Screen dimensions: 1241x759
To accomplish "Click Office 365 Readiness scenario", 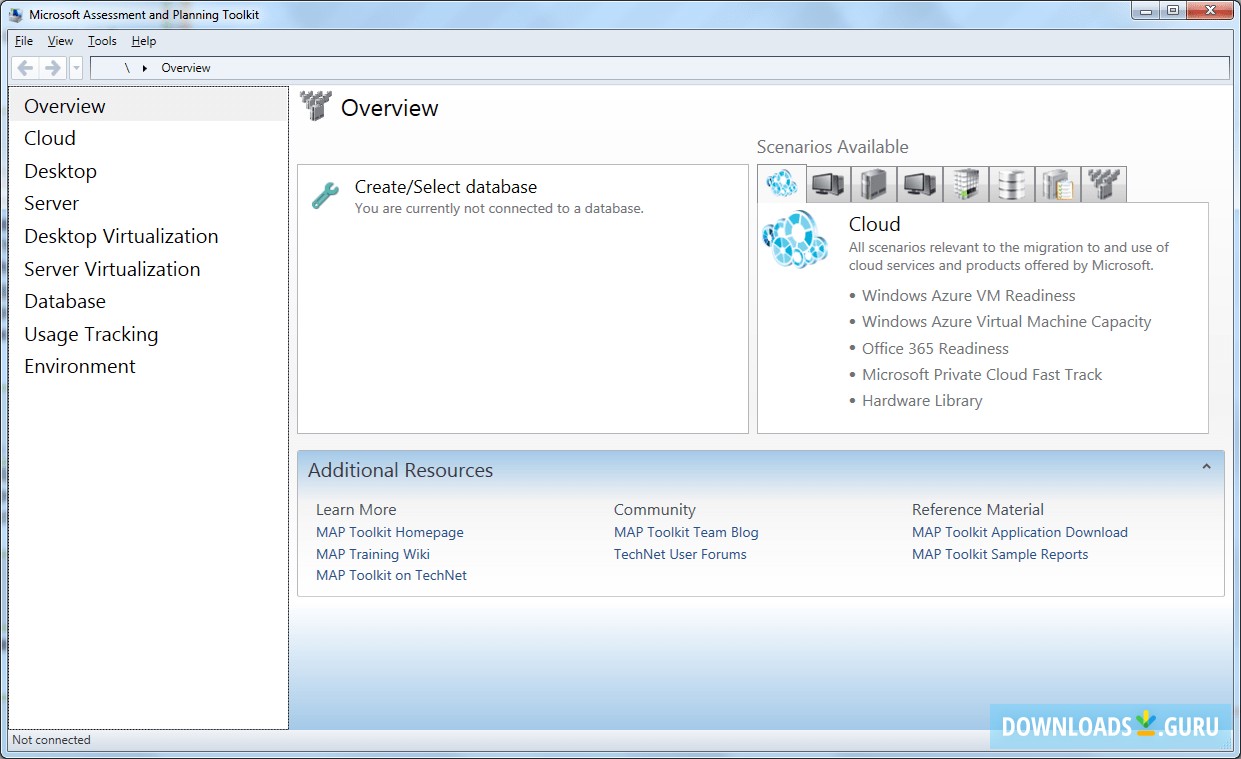I will point(935,348).
